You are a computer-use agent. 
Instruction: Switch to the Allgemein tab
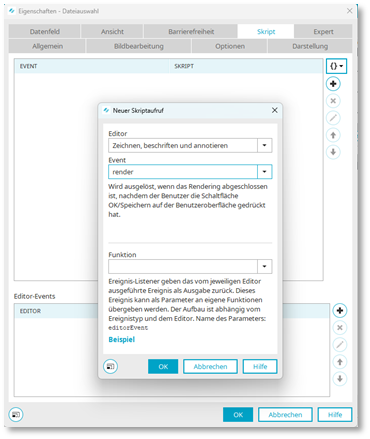point(47,46)
